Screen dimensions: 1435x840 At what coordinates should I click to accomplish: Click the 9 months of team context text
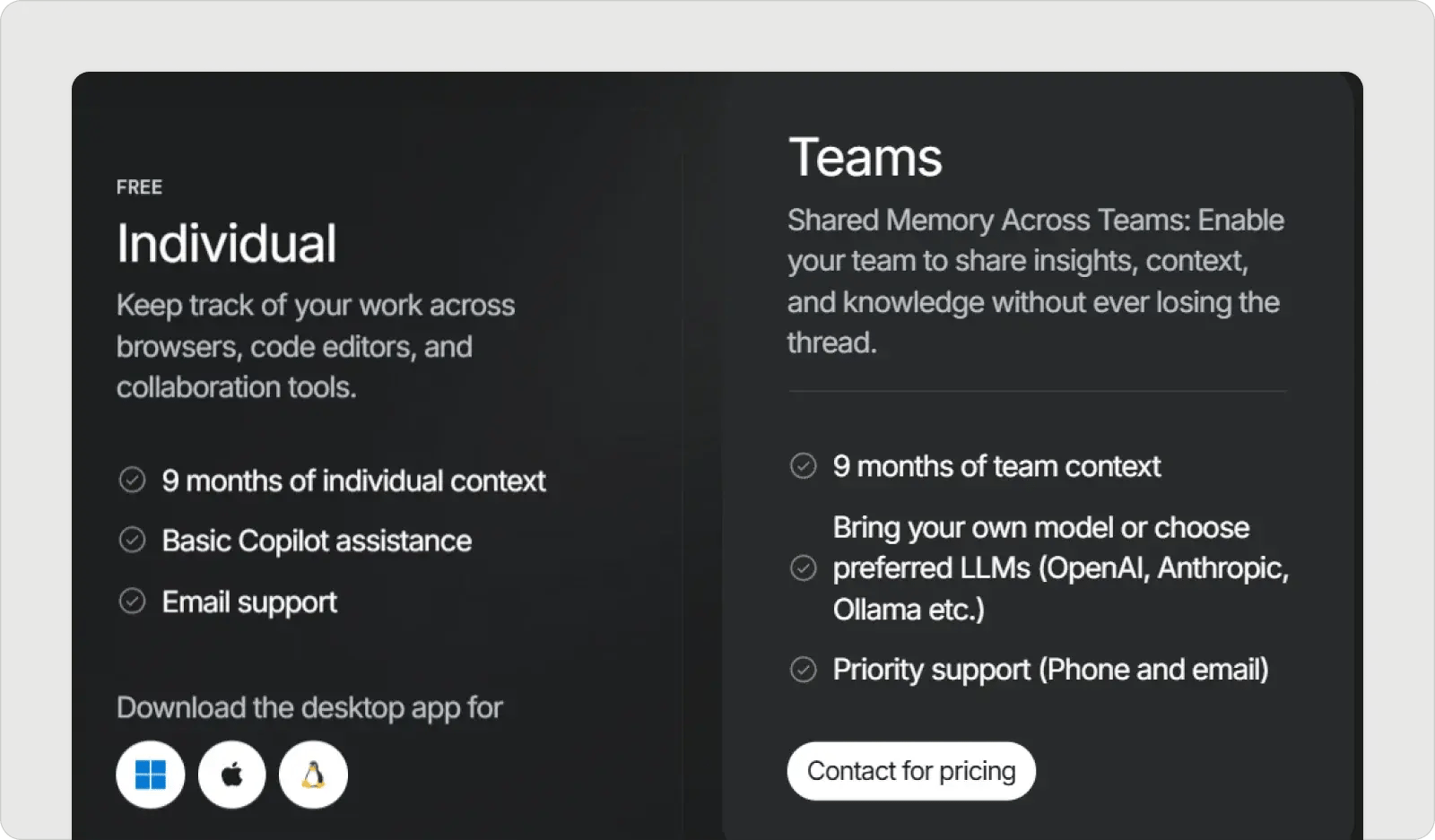(x=996, y=466)
